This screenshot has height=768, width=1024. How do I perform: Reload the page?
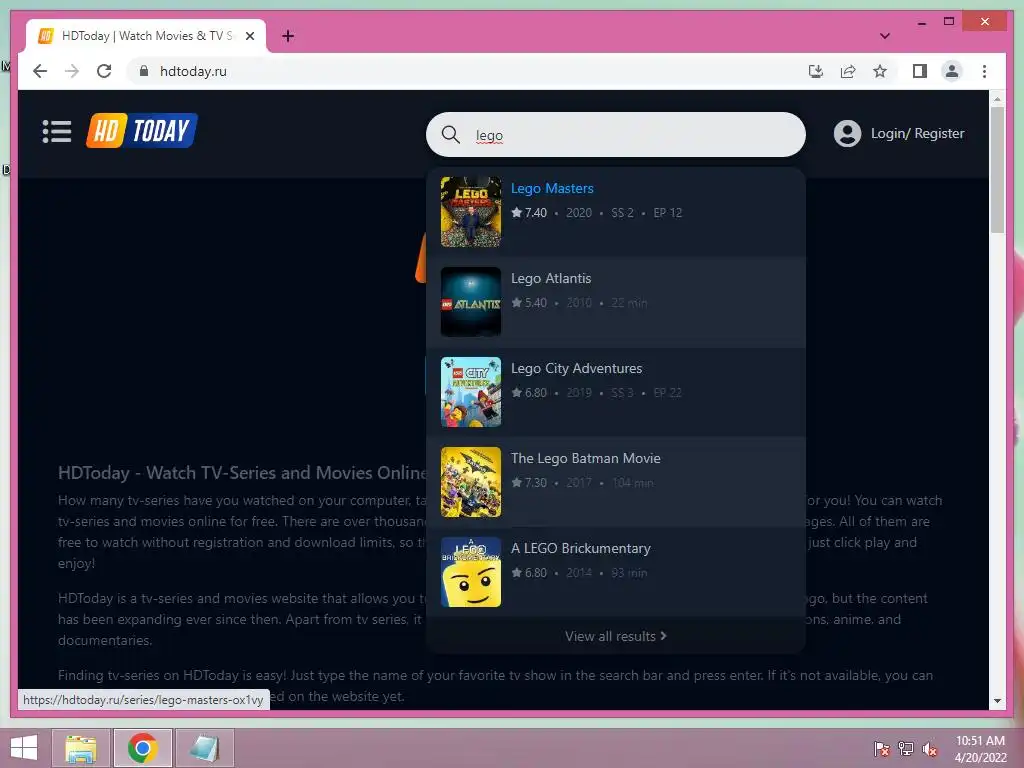(104, 71)
